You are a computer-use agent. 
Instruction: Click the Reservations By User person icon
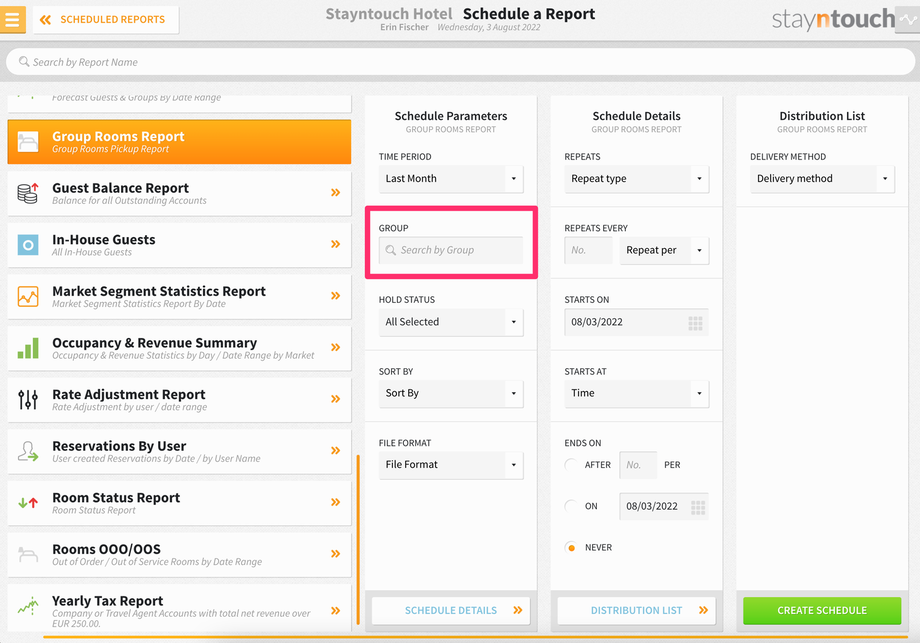28,451
